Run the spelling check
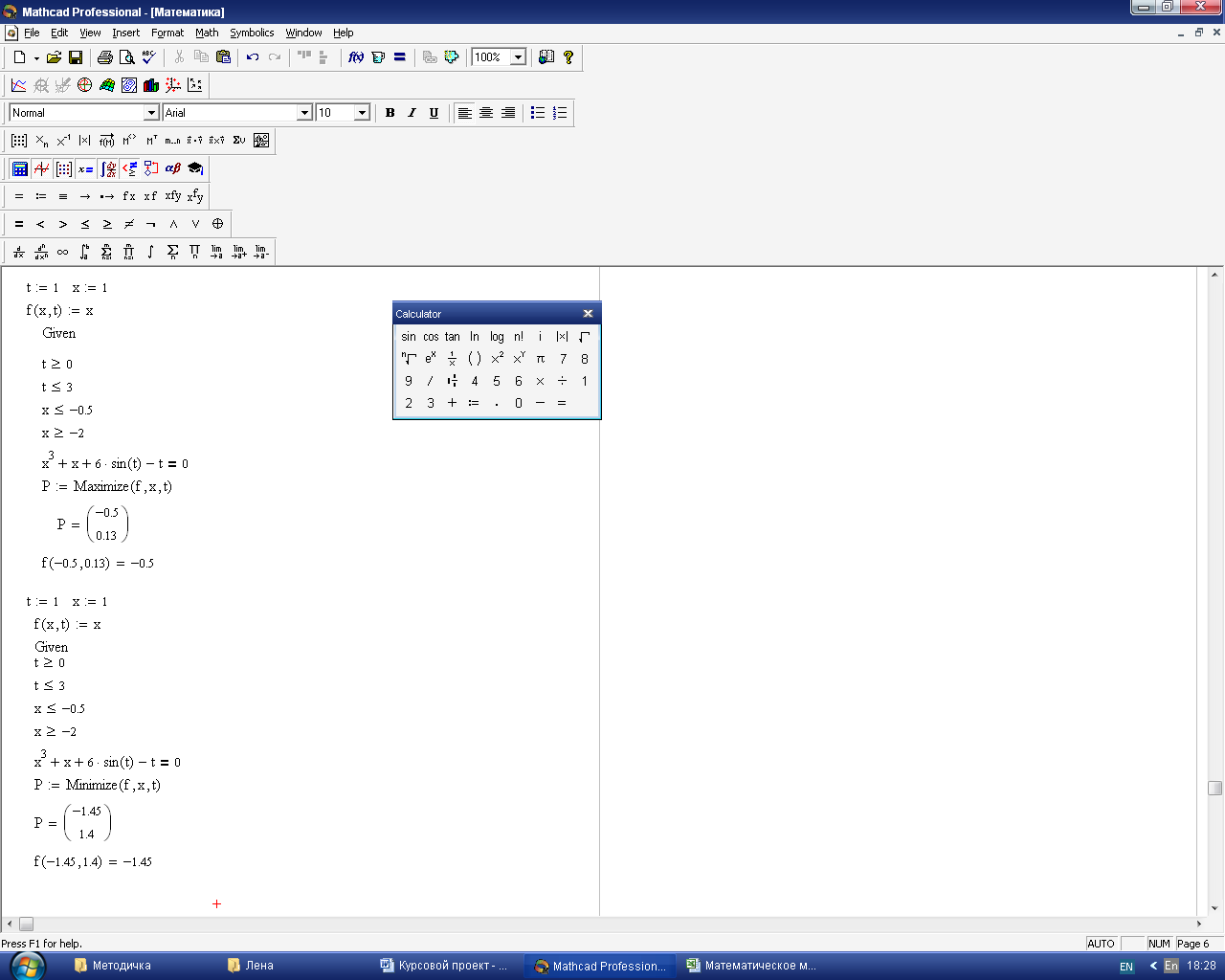 [x=148, y=57]
